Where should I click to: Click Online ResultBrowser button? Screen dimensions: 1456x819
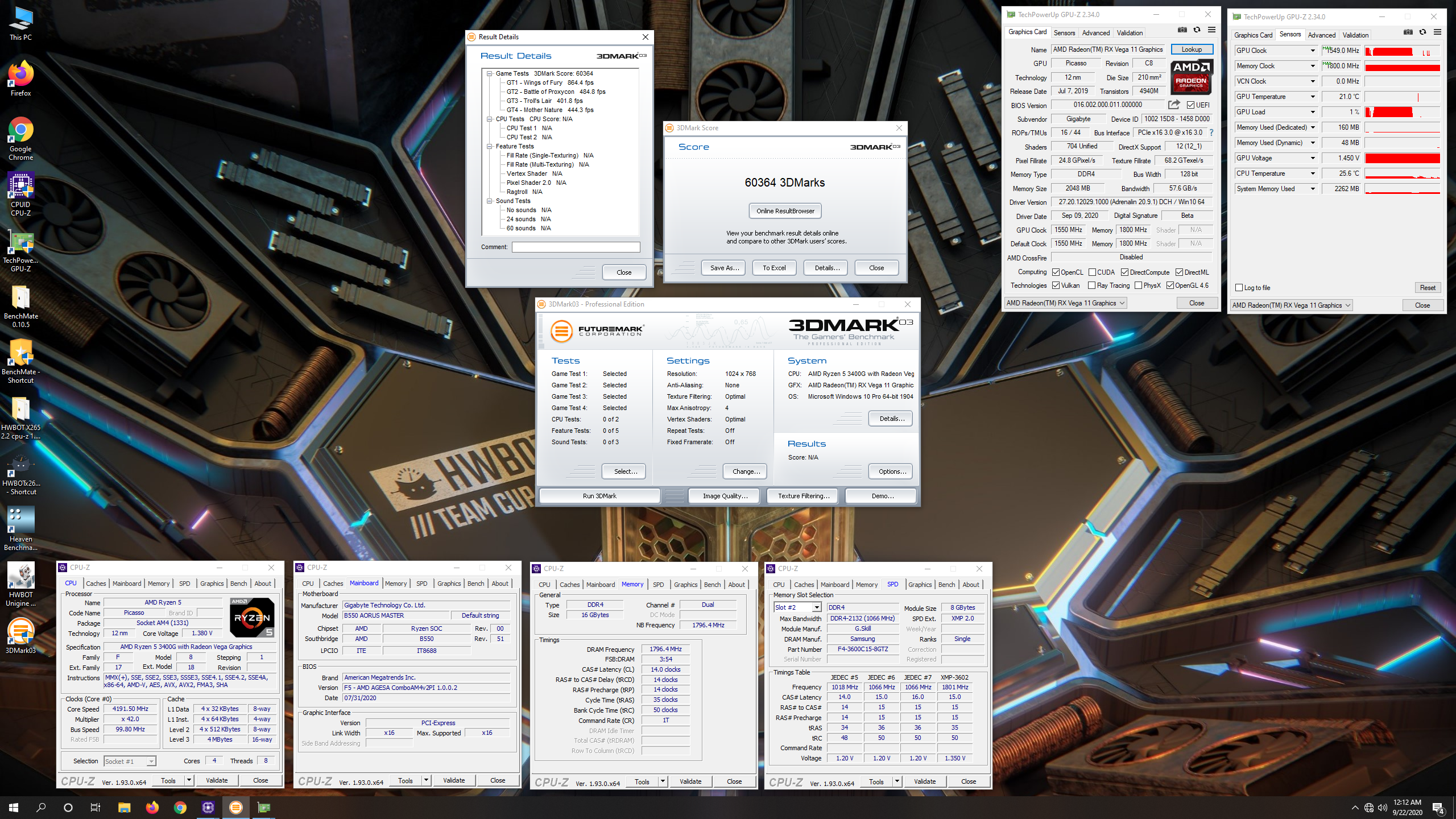coord(785,211)
